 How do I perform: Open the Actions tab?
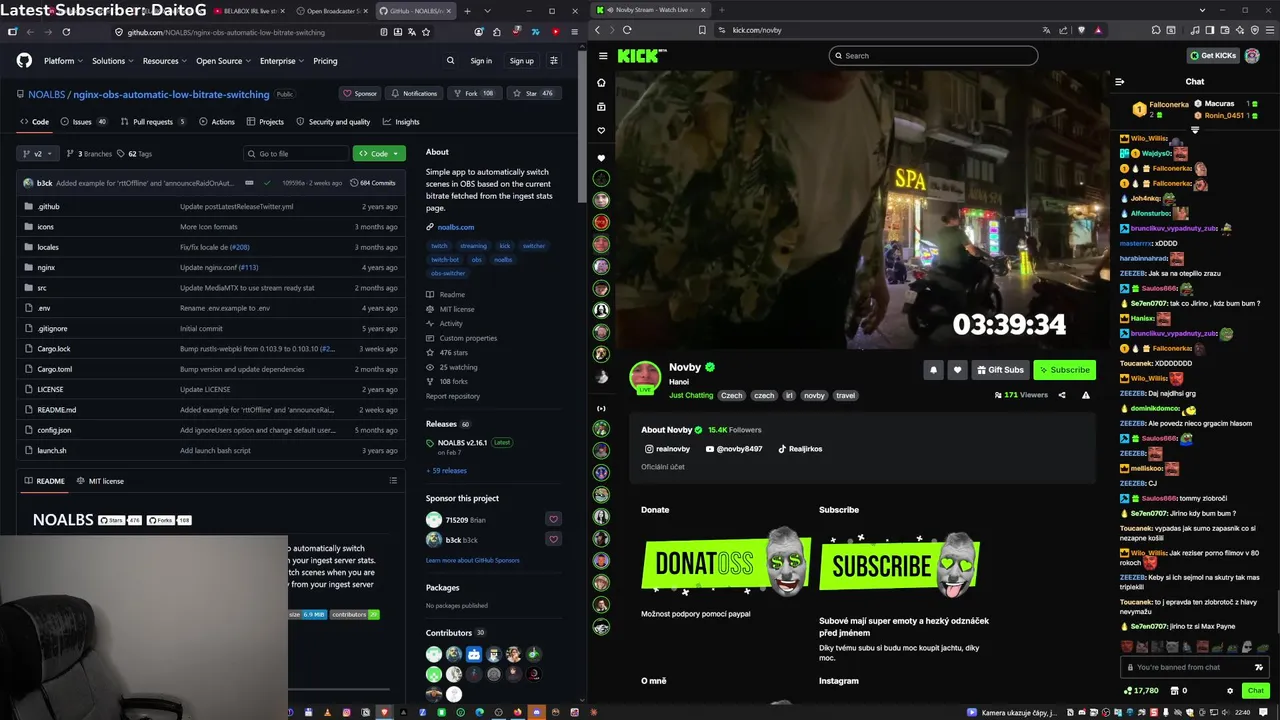coord(217,122)
